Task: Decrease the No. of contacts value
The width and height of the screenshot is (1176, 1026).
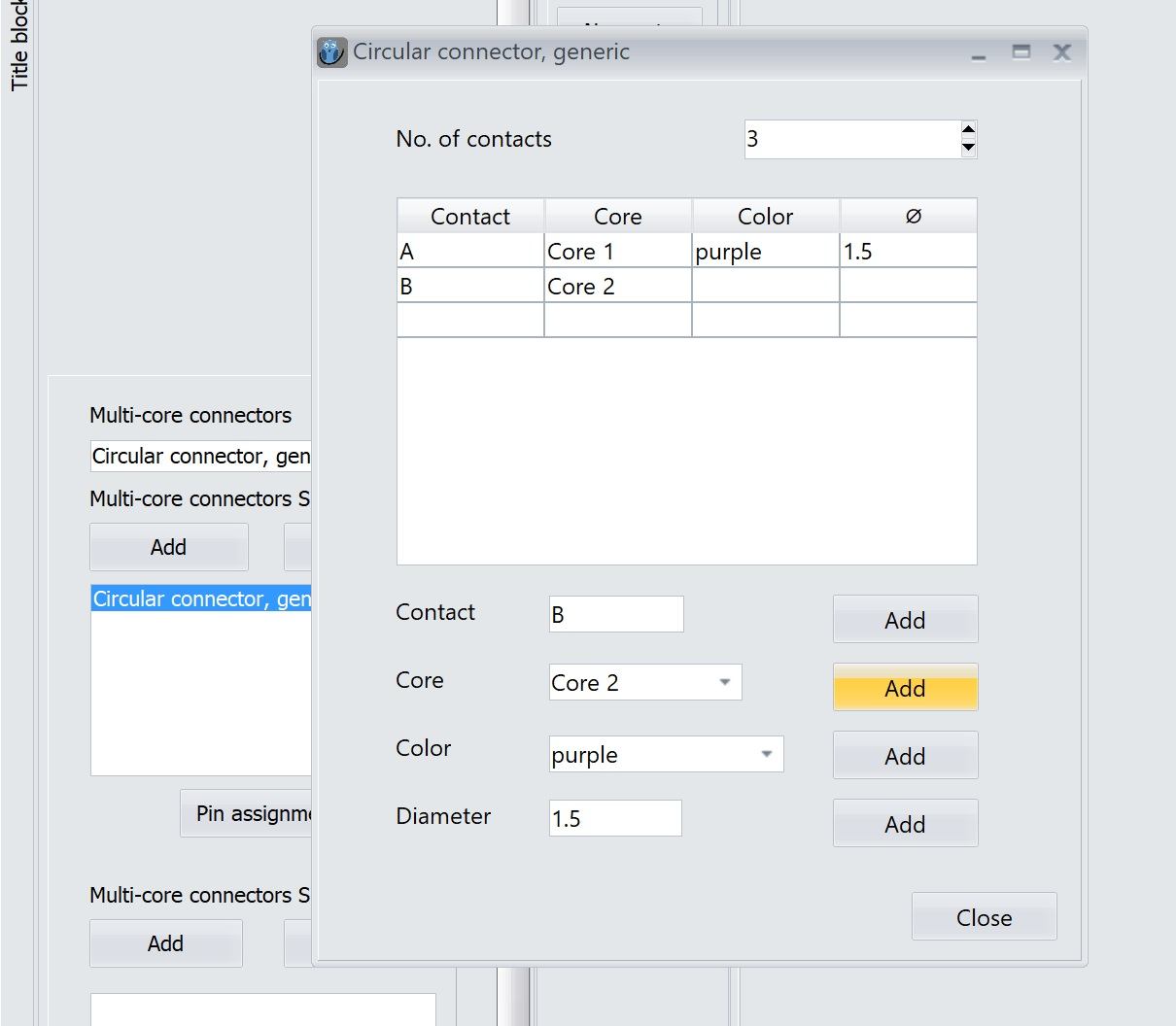Action: pos(968,149)
